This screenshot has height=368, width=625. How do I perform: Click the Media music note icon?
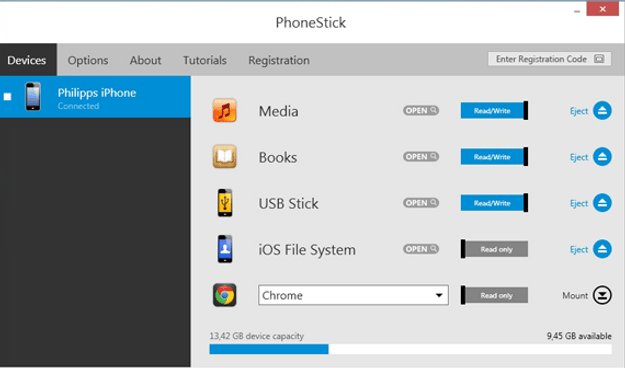(x=224, y=110)
